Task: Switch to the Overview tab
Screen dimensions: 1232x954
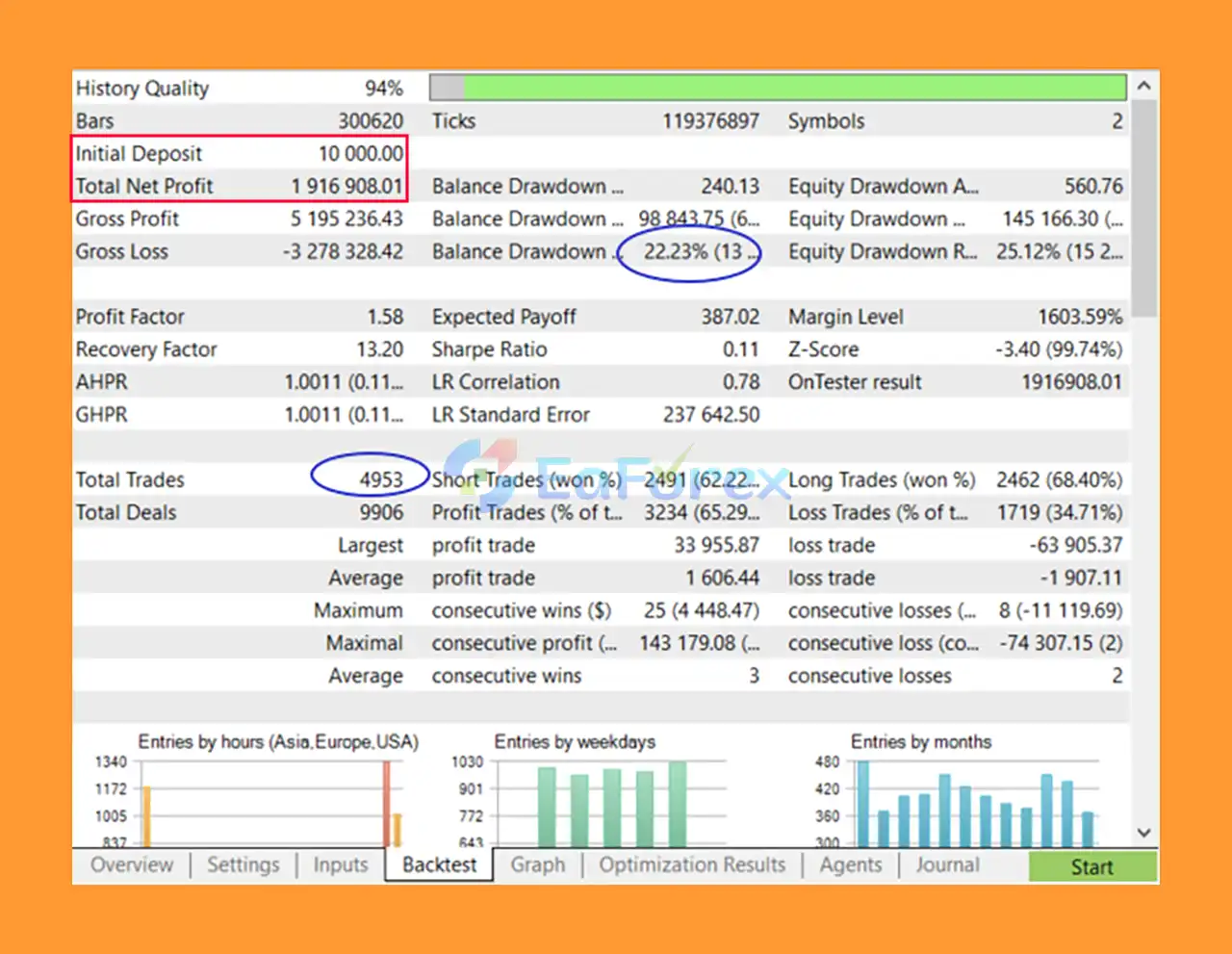Action: (132, 864)
